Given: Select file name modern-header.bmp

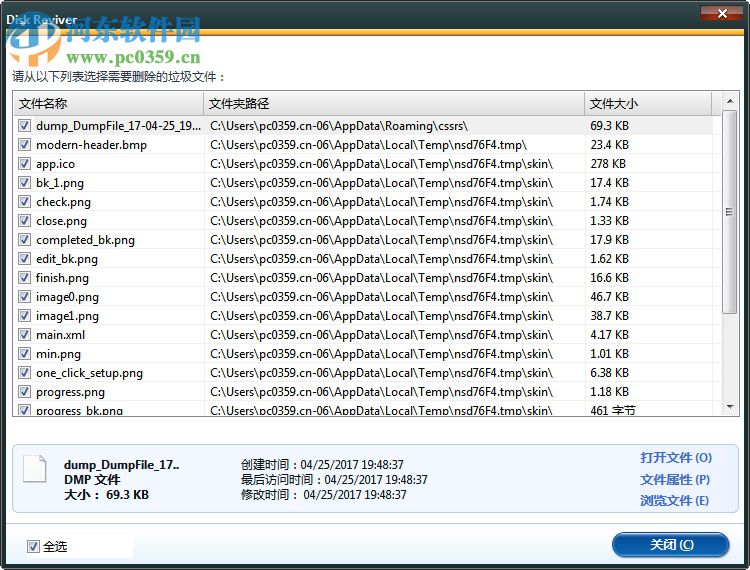Looking at the screenshot, I should coord(91,144).
